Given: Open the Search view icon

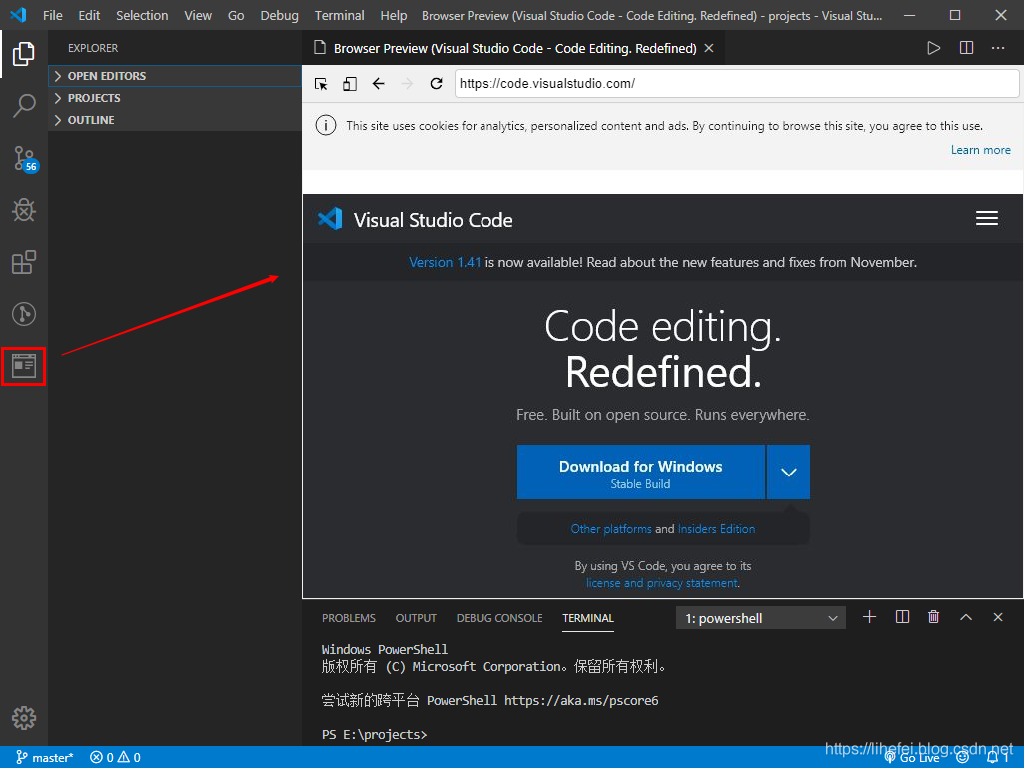Looking at the screenshot, I should click(x=24, y=105).
